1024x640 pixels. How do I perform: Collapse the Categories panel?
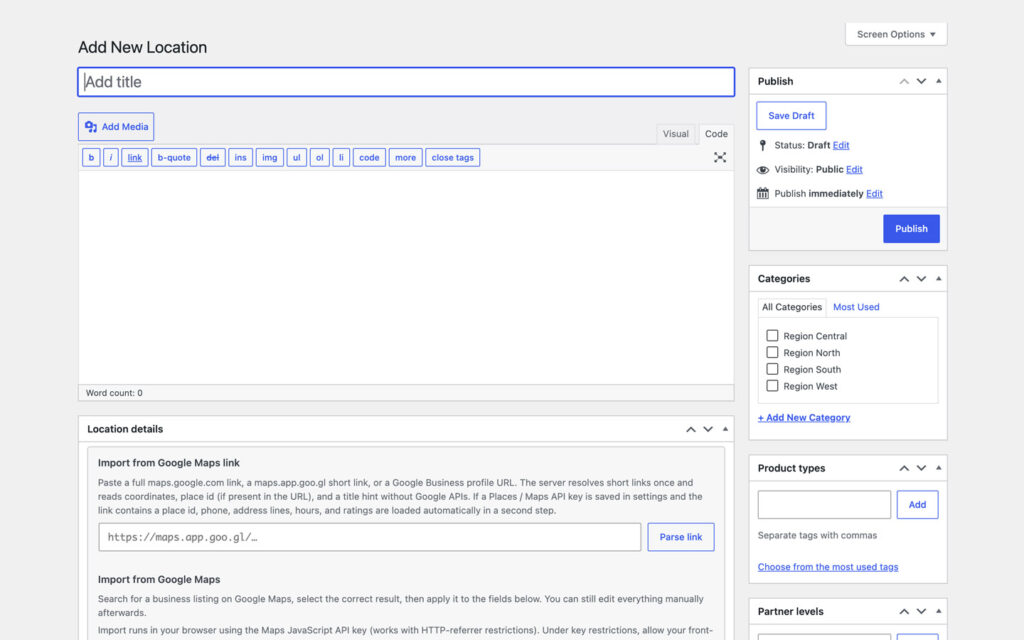pyautogui.click(x=938, y=279)
